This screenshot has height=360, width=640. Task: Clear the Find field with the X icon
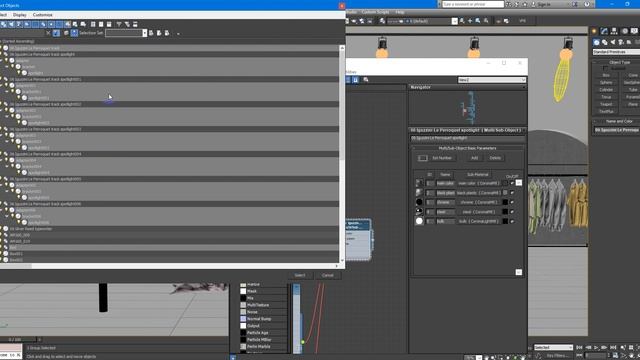click(x=48, y=33)
